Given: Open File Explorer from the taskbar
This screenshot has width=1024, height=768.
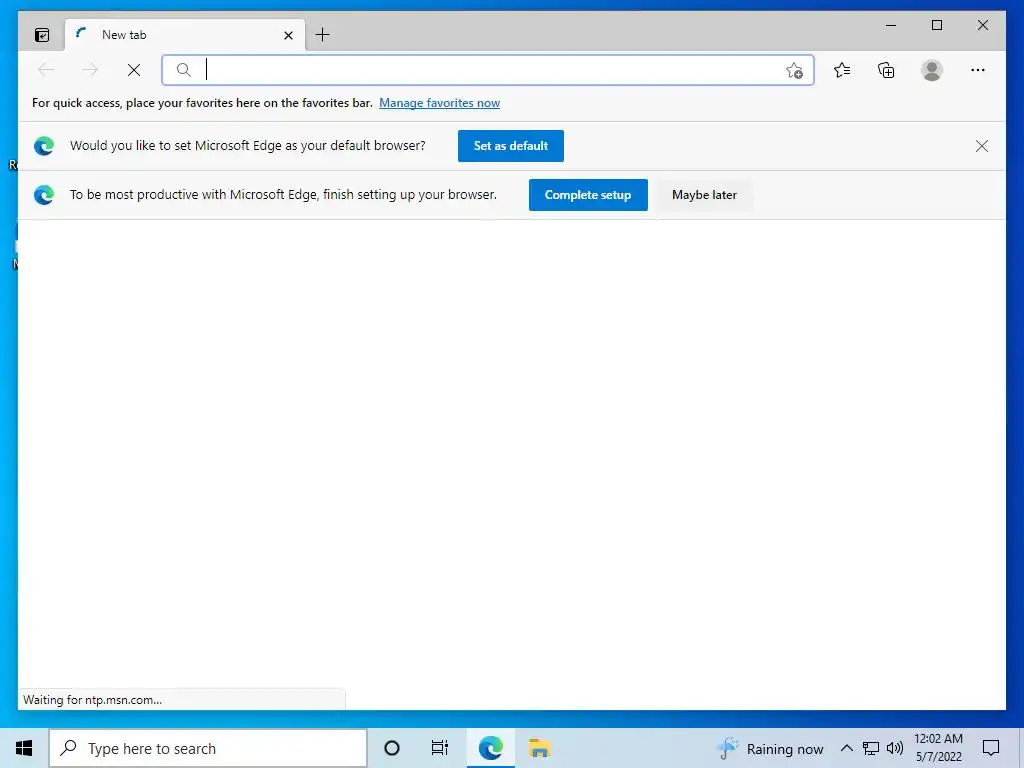Looking at the screenshot, I should pyautogui.click(x=539, y=748).
